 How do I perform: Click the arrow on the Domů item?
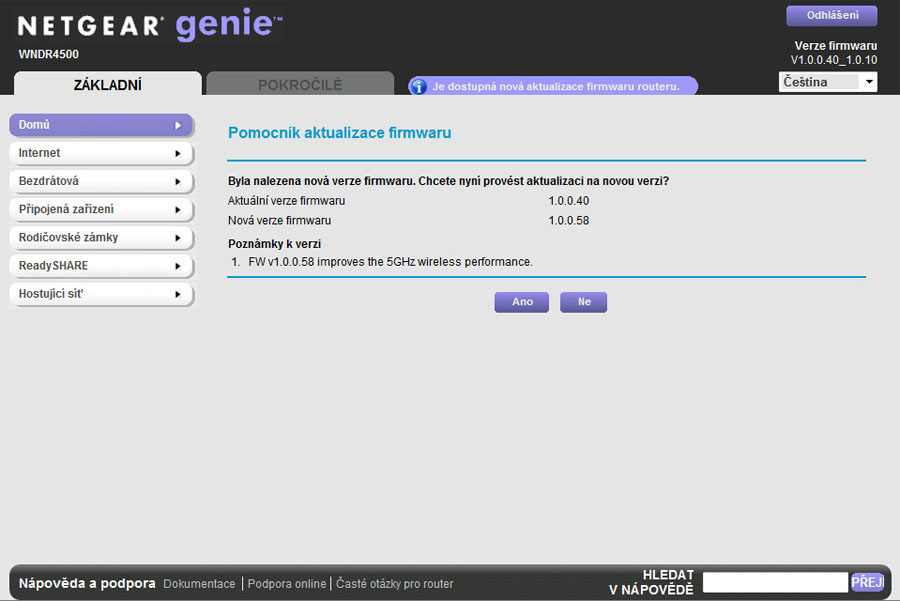[x=178, y=125]
